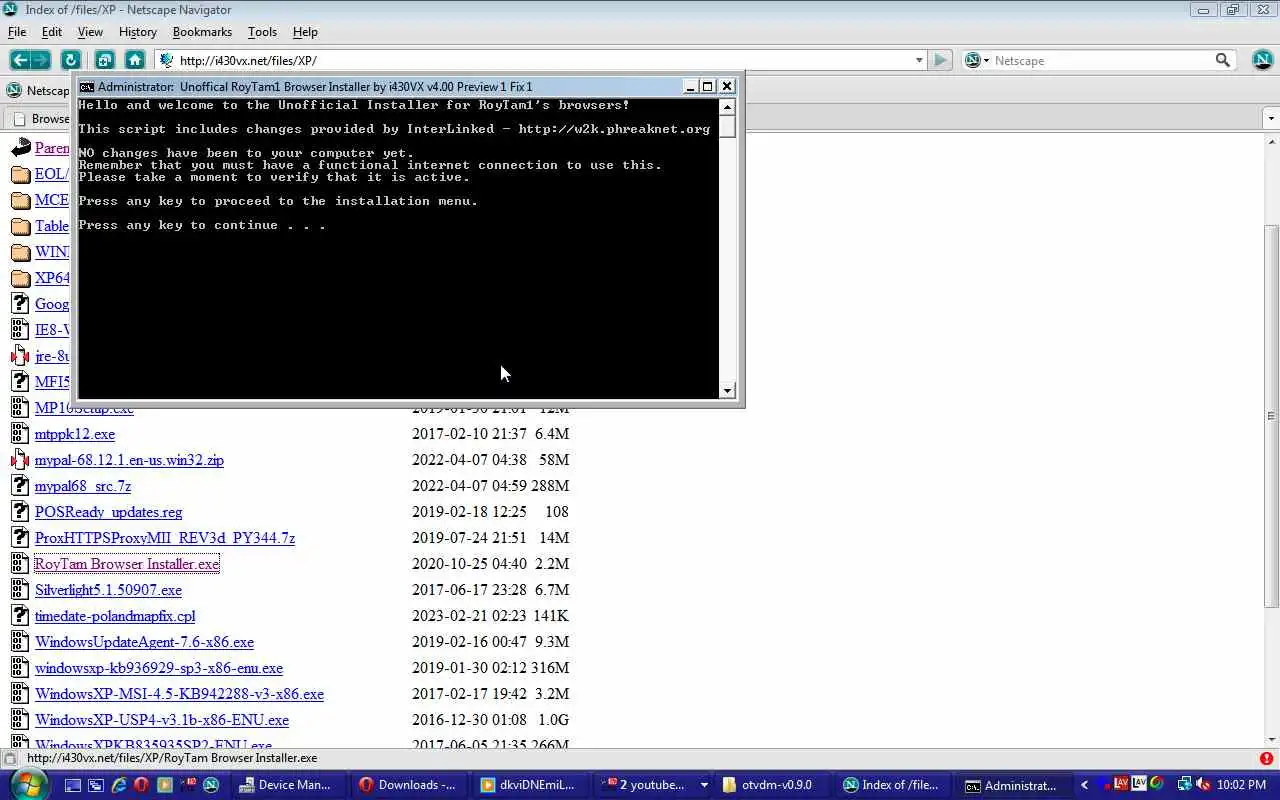Open the search engine selector dropdown
The height and width of the screenshot is (800, 1280).
click(x=976, y=60)
